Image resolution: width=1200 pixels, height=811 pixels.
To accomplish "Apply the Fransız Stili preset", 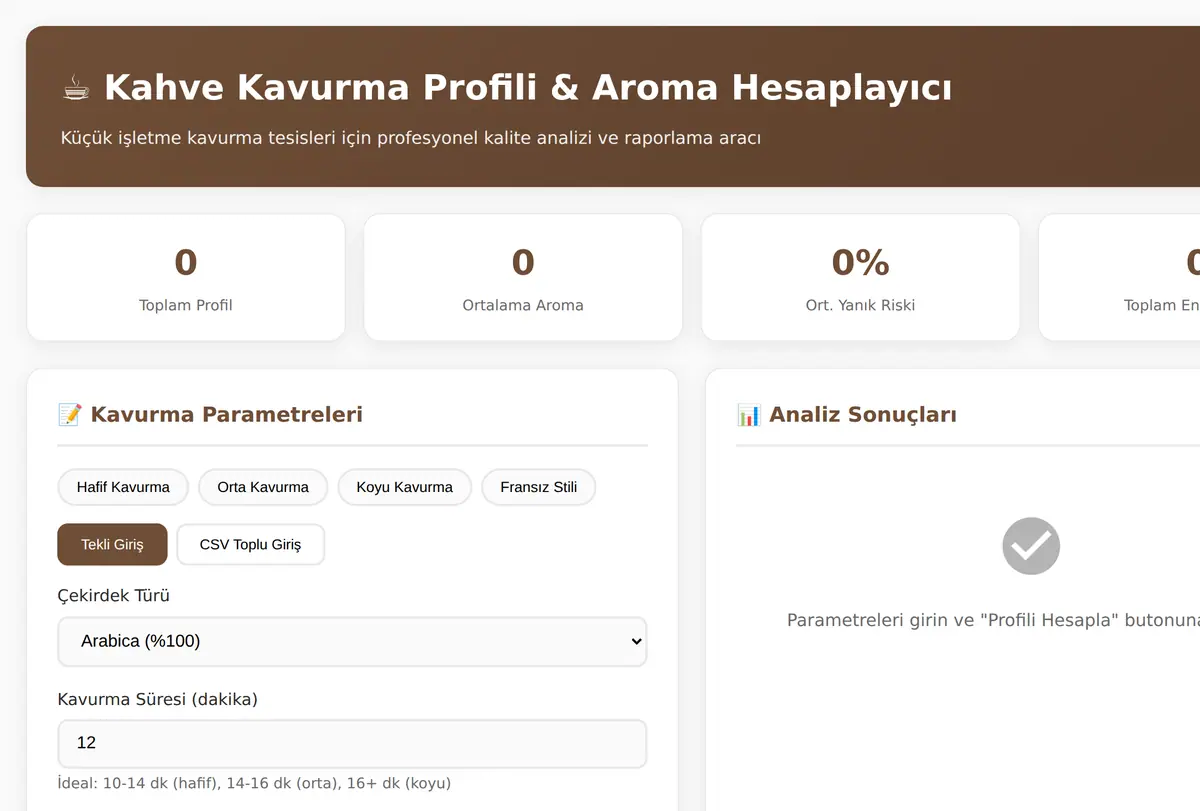I will click(x=539, y=487).
